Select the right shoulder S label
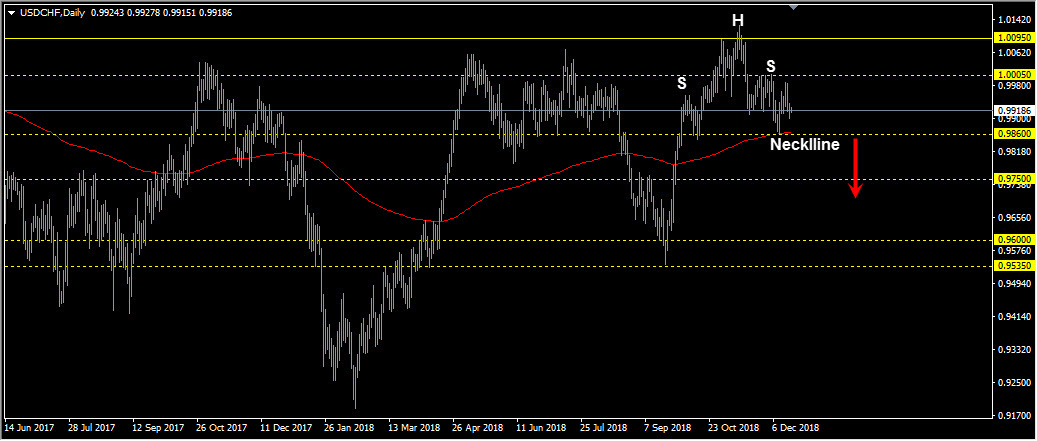 coord(770,66)
